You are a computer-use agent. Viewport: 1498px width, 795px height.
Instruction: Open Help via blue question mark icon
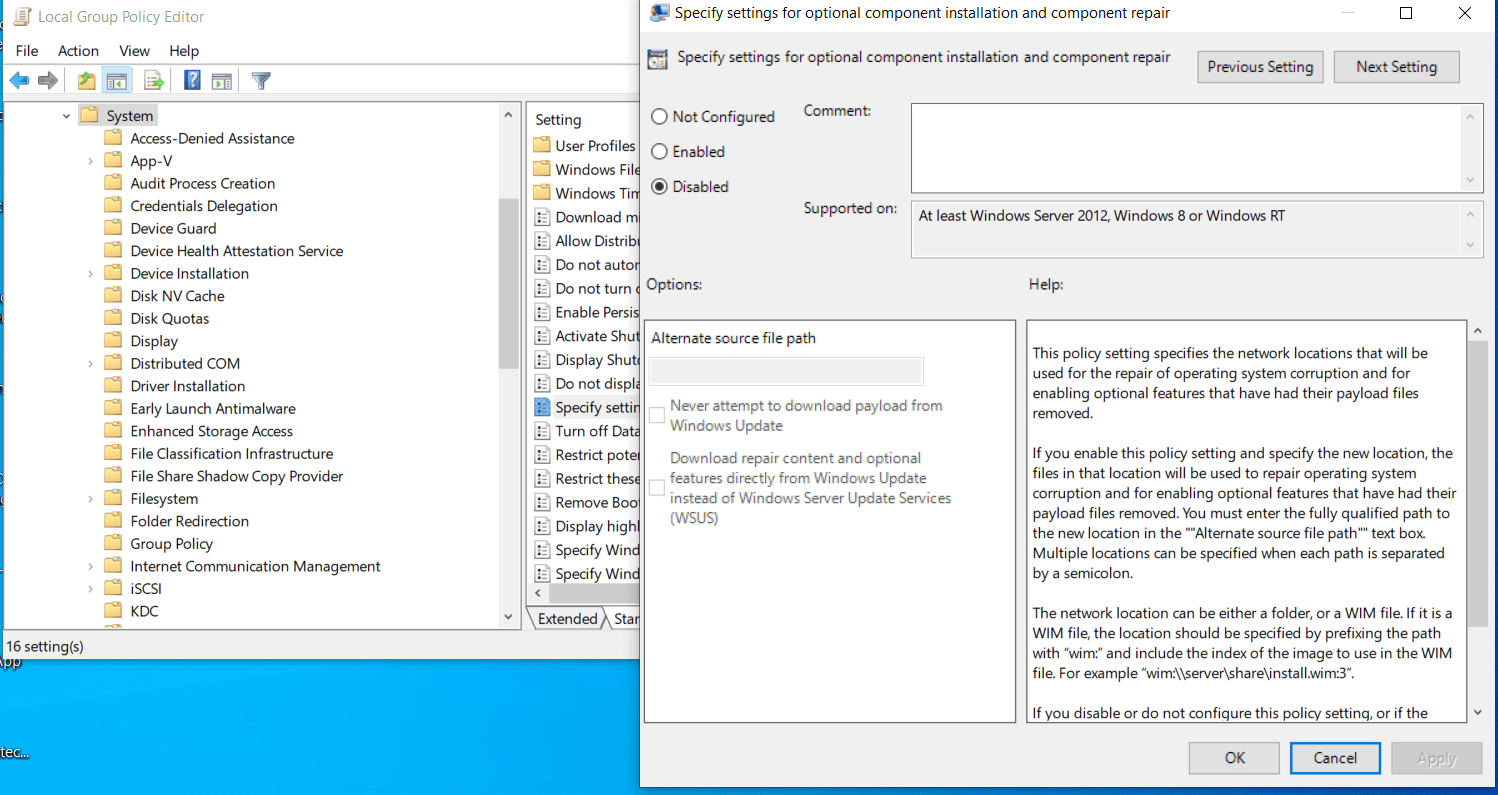pyautogui.click(x=192, y=81)
